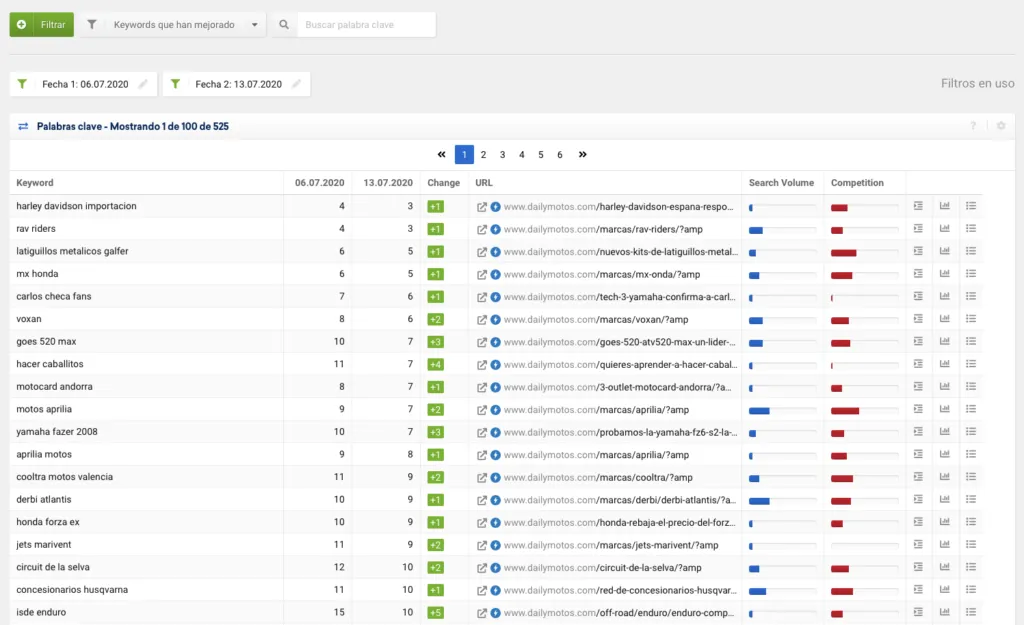This screenshot has height=625, width=1024.
Task: Click the swap arrows icon beside Palabras clave
Action: [23, 126]
